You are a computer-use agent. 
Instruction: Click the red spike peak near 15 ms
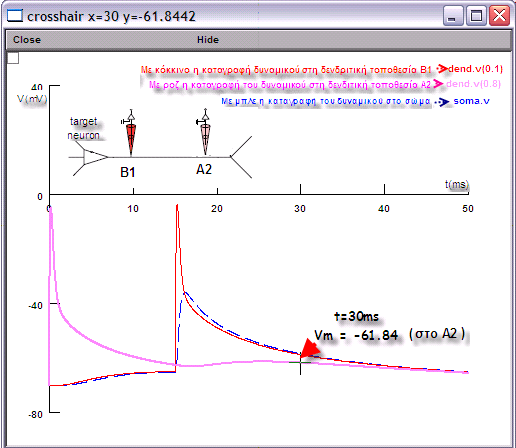177,208
